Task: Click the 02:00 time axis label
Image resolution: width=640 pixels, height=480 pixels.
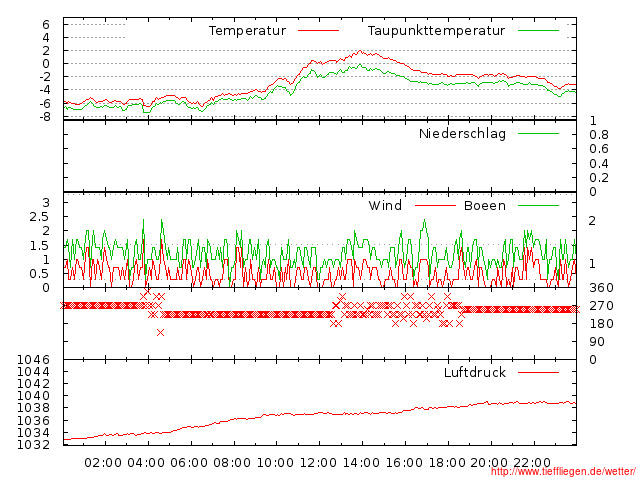Action: point(103,463)
